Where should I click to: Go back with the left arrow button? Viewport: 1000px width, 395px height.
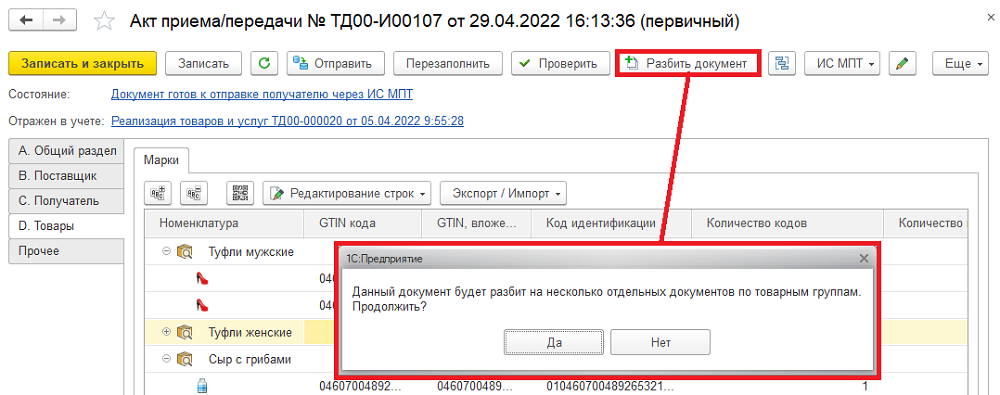(x=26, y=20)
